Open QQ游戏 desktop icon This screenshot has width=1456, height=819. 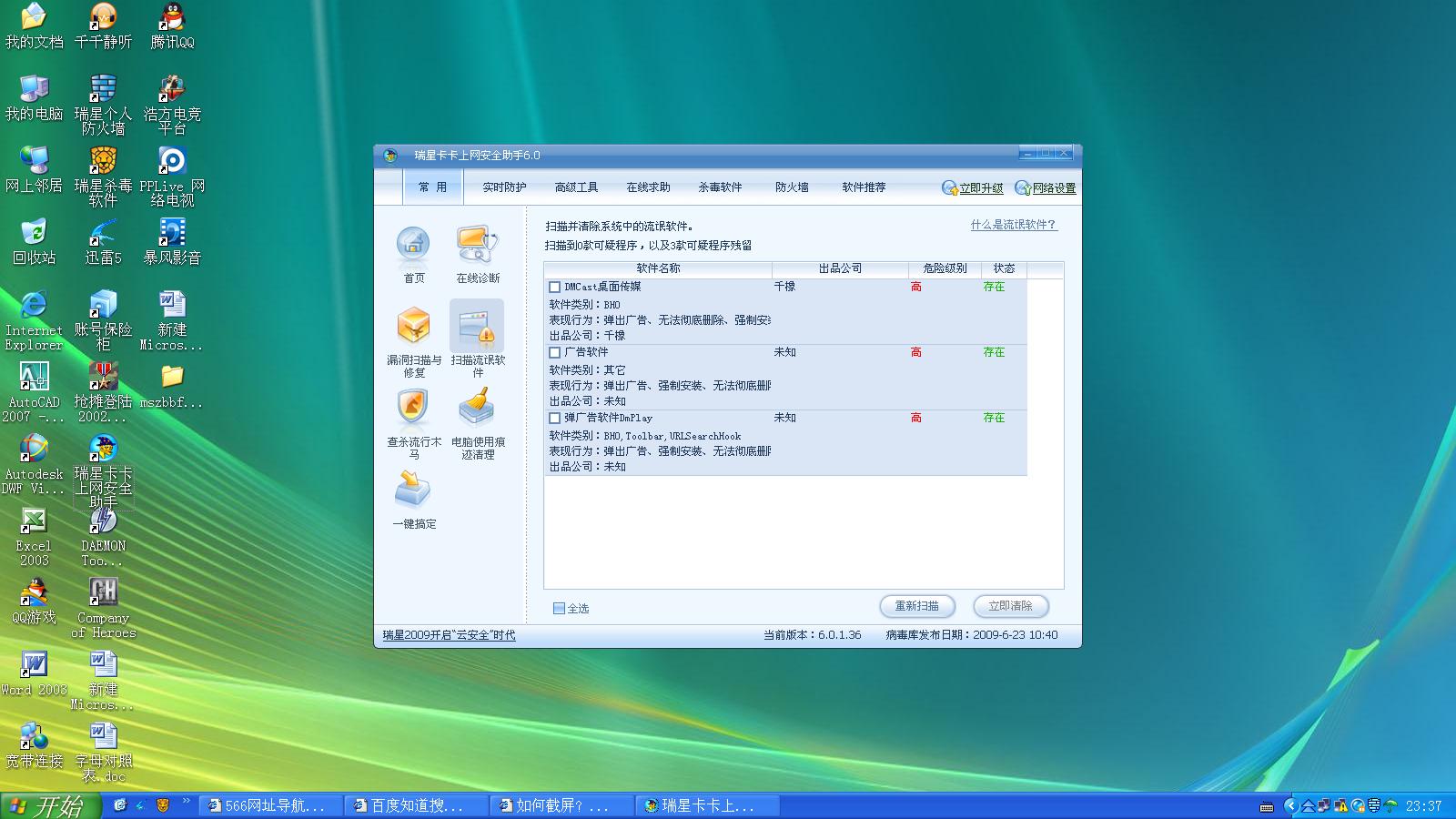coord(34,601)
